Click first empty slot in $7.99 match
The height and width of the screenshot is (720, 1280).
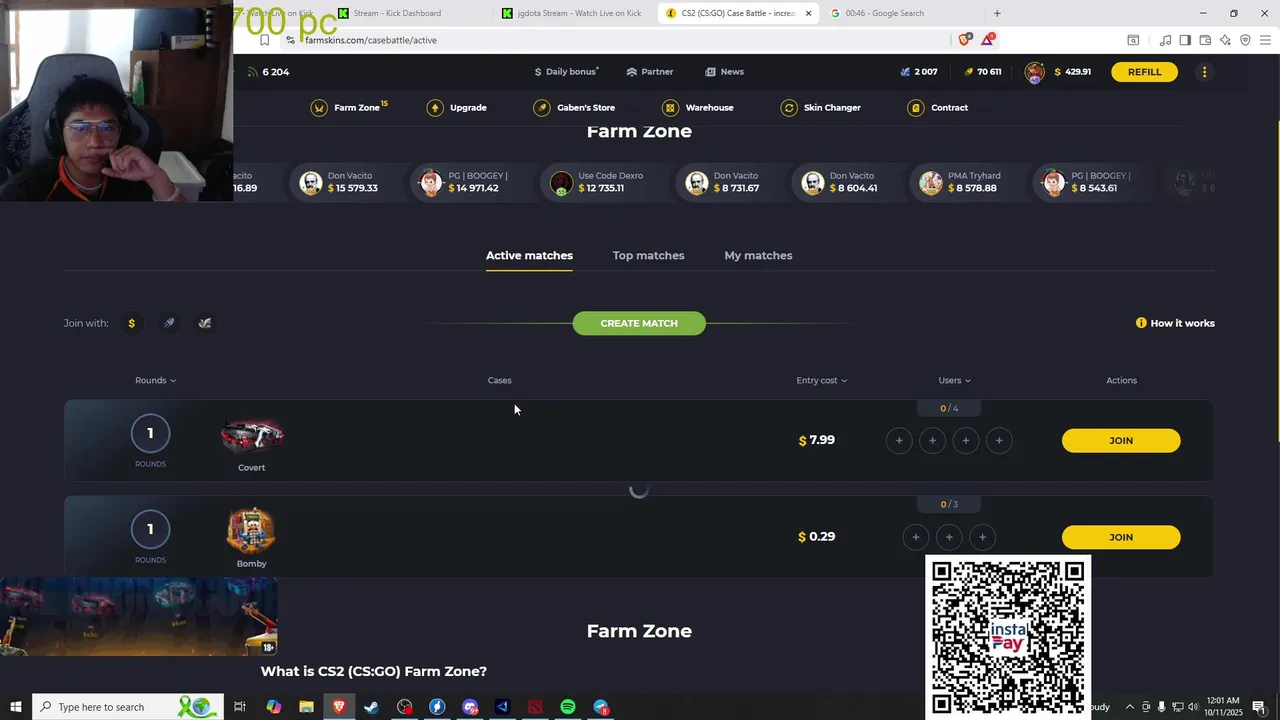[899, 441]
